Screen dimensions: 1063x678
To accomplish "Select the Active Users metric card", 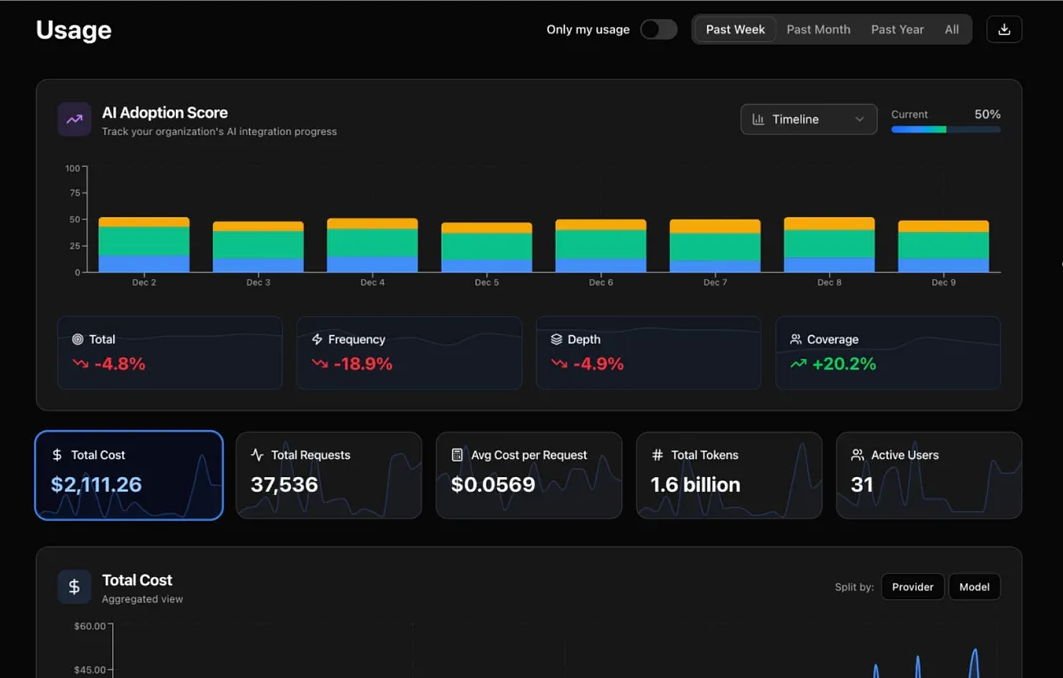I will click(x=928, y=476).
